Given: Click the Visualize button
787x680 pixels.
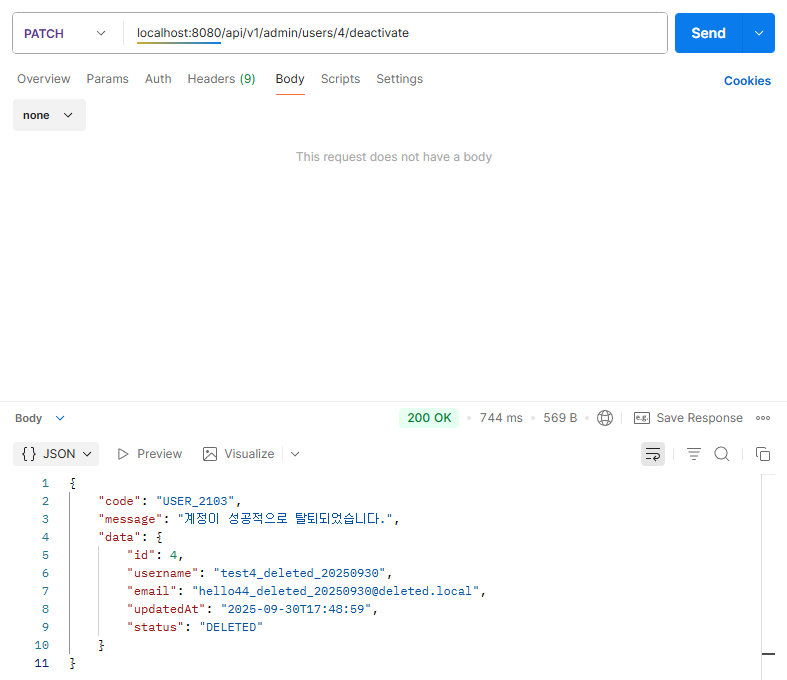Looking at the screenshot, I should pyautogui.click(x=238, y=454).
